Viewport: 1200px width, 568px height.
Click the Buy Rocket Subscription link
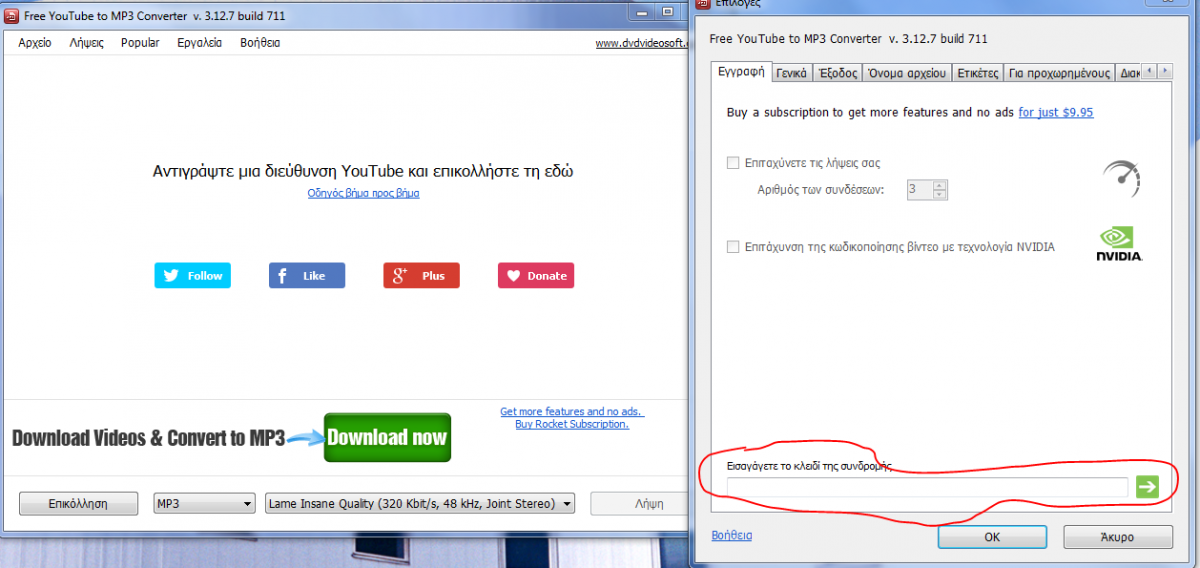572,424
